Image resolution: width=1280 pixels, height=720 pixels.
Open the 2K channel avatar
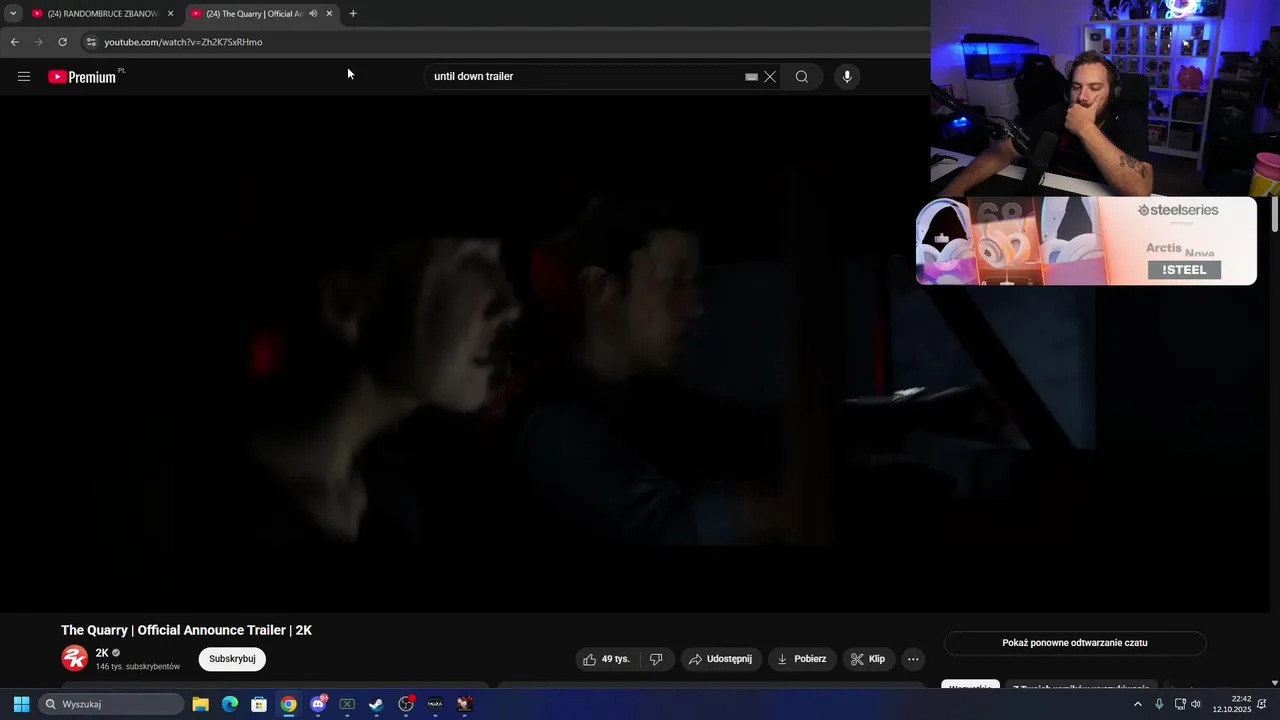point(75,658)
